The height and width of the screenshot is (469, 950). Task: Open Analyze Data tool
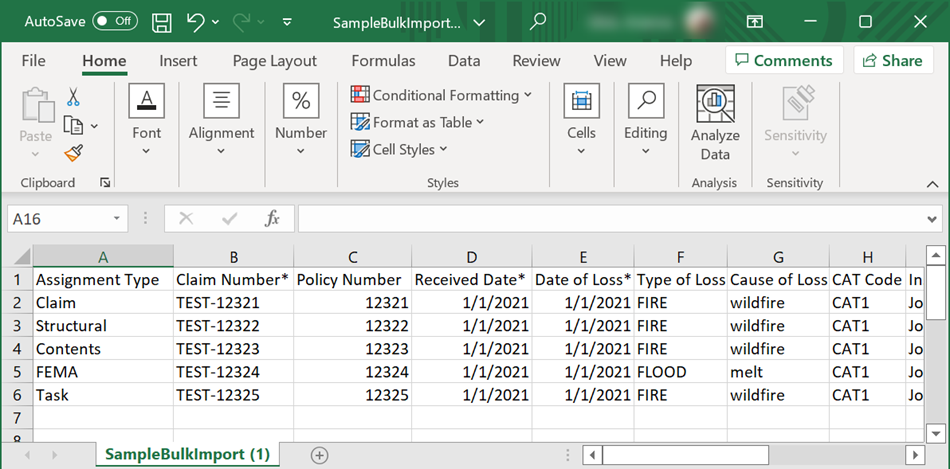click(715, 123)
